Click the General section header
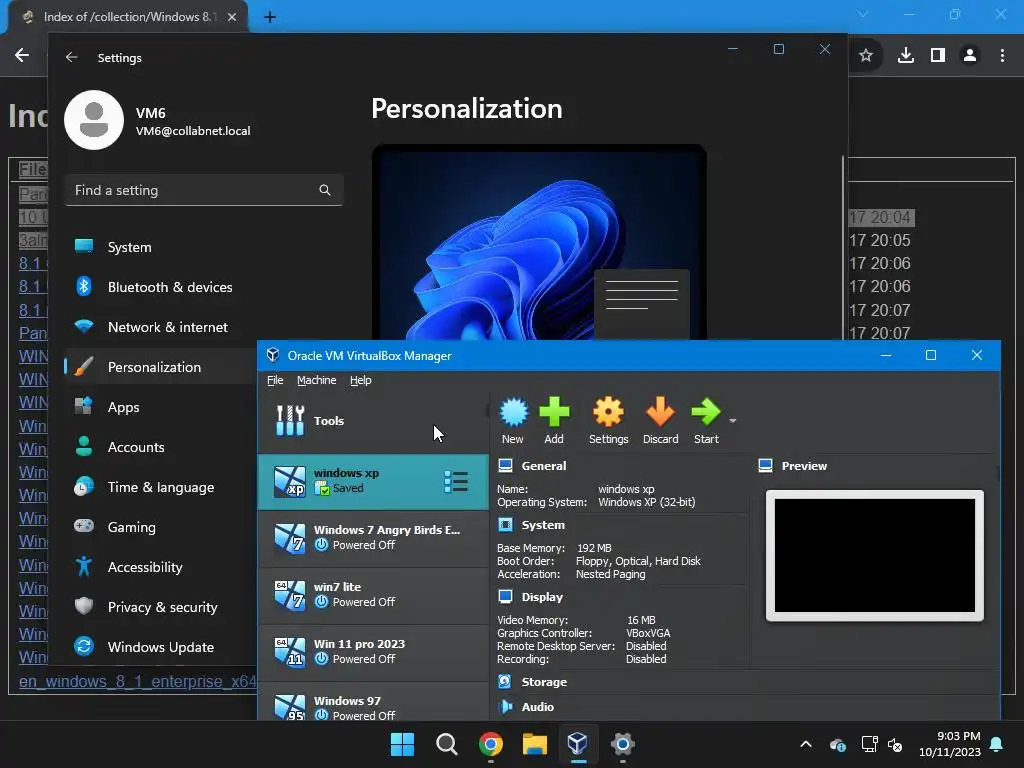This screenshot has height=768, width=1024. tap(543, 466)
